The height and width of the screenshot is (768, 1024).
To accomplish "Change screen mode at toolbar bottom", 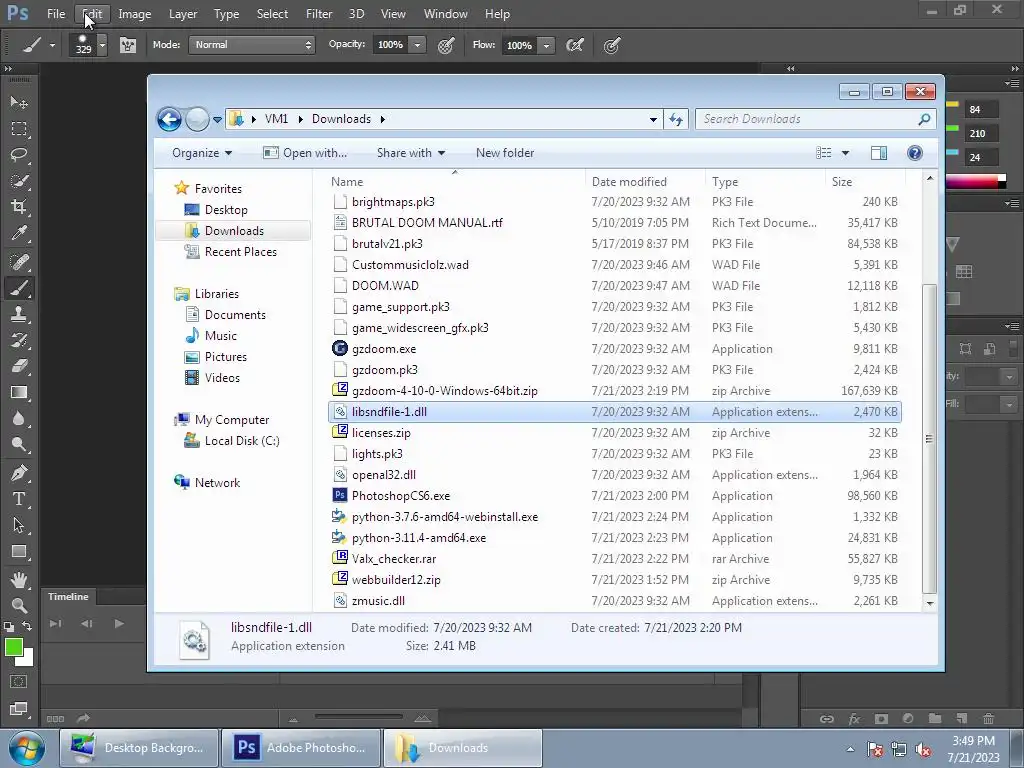I will pos(19,709).
